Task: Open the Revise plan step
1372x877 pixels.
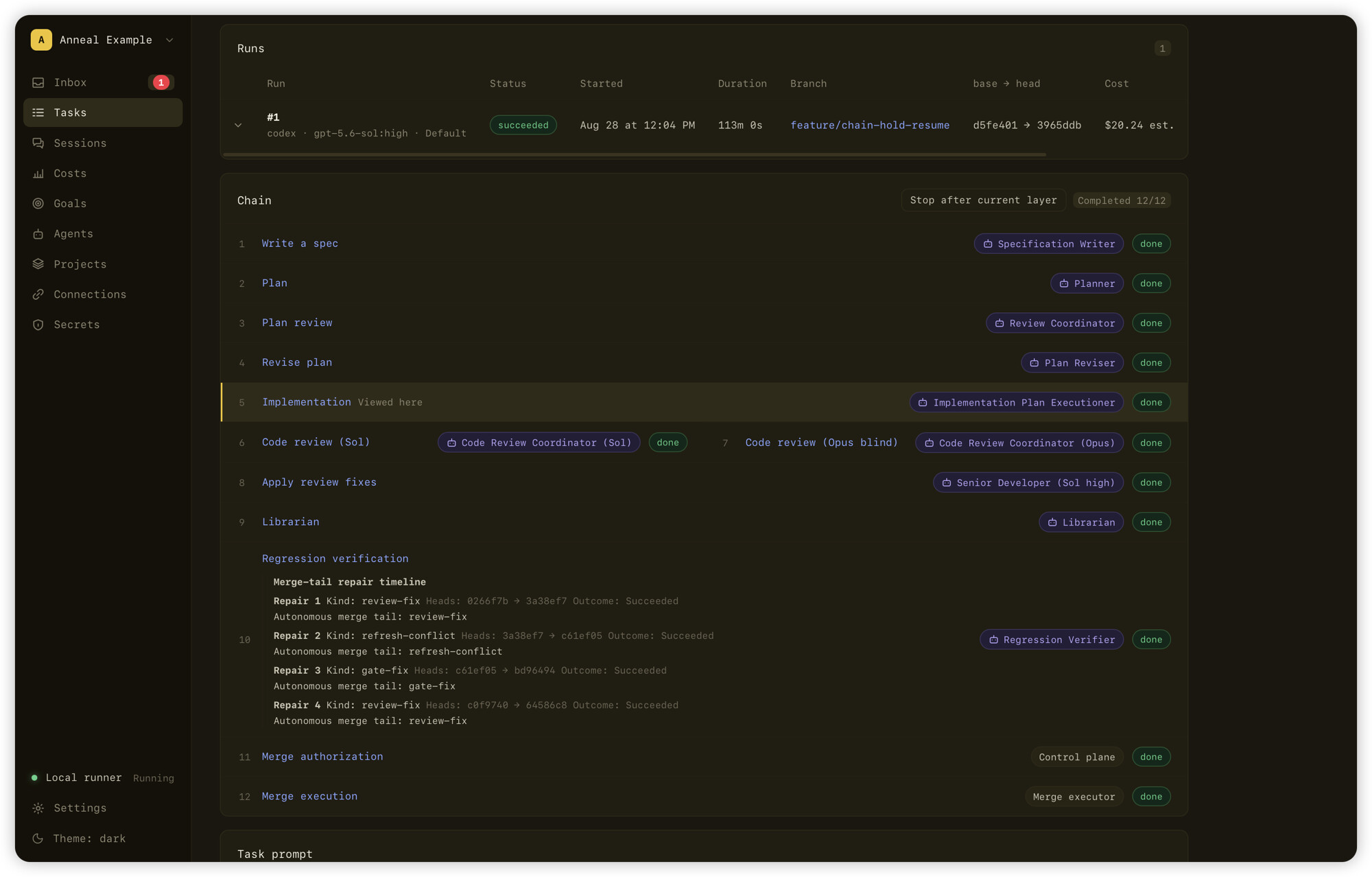Action: coord(297,362)
